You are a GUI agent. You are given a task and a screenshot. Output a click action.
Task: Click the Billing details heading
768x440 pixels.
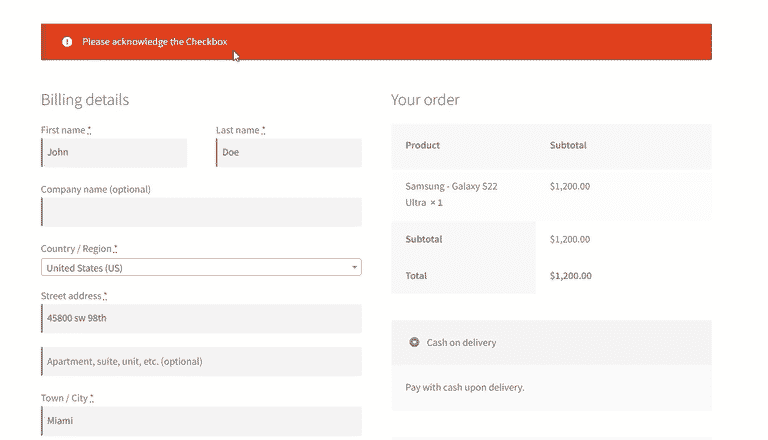[x=85, y=100]
